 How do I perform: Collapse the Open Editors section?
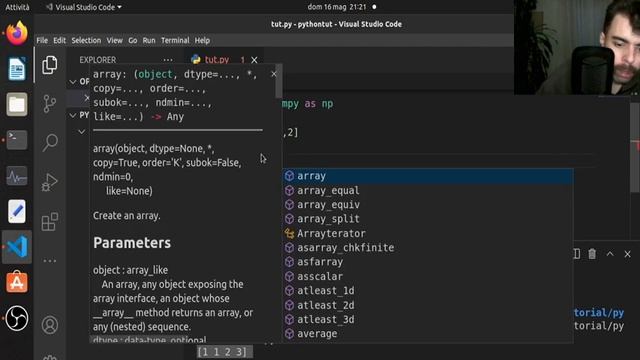pos(73,82)
